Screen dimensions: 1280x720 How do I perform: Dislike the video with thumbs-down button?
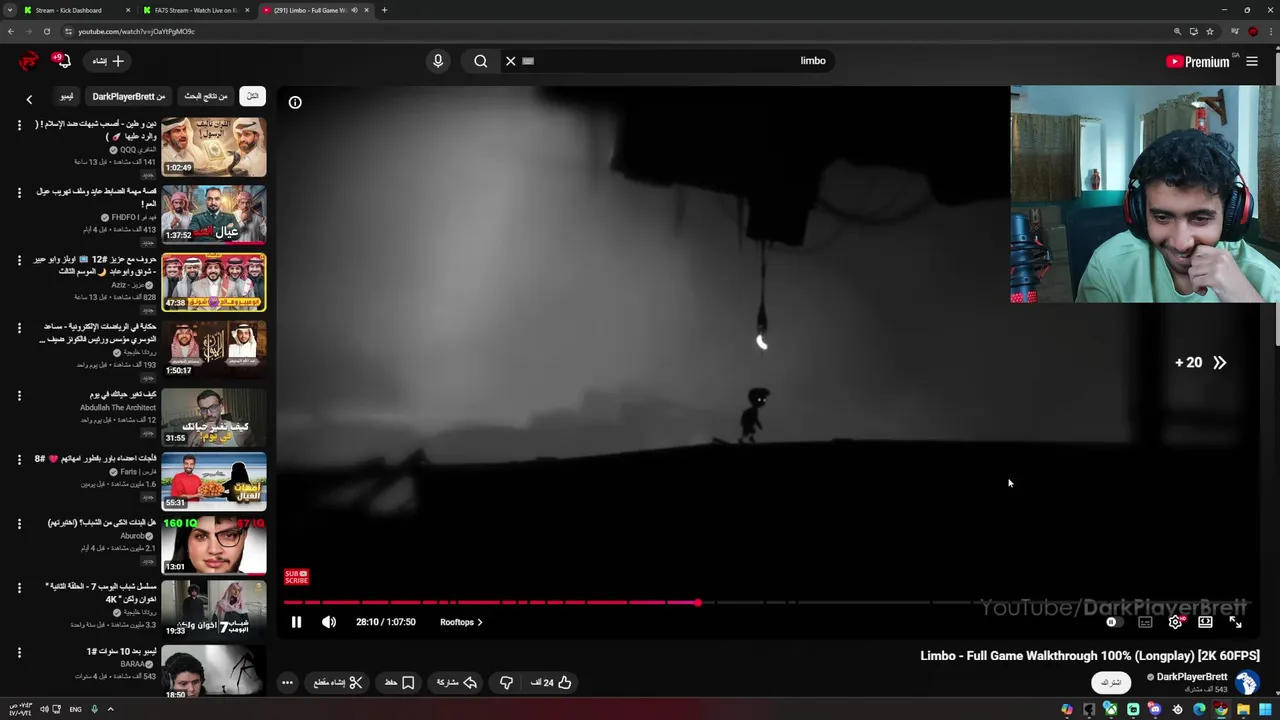point(507,682)
